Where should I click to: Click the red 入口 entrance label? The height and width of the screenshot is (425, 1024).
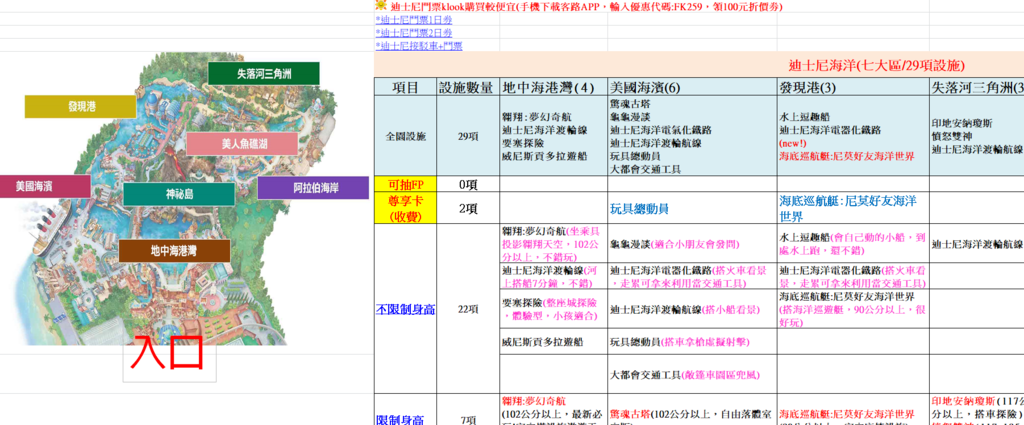pyautogui.click(x=167, y=353)
